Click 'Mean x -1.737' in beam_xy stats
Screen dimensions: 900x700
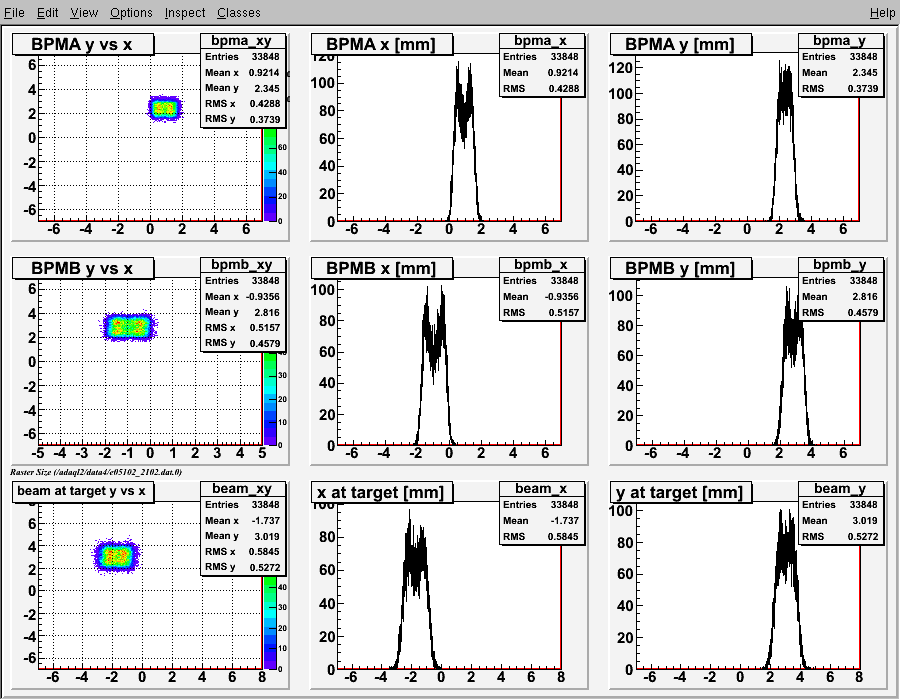(242, 520)
